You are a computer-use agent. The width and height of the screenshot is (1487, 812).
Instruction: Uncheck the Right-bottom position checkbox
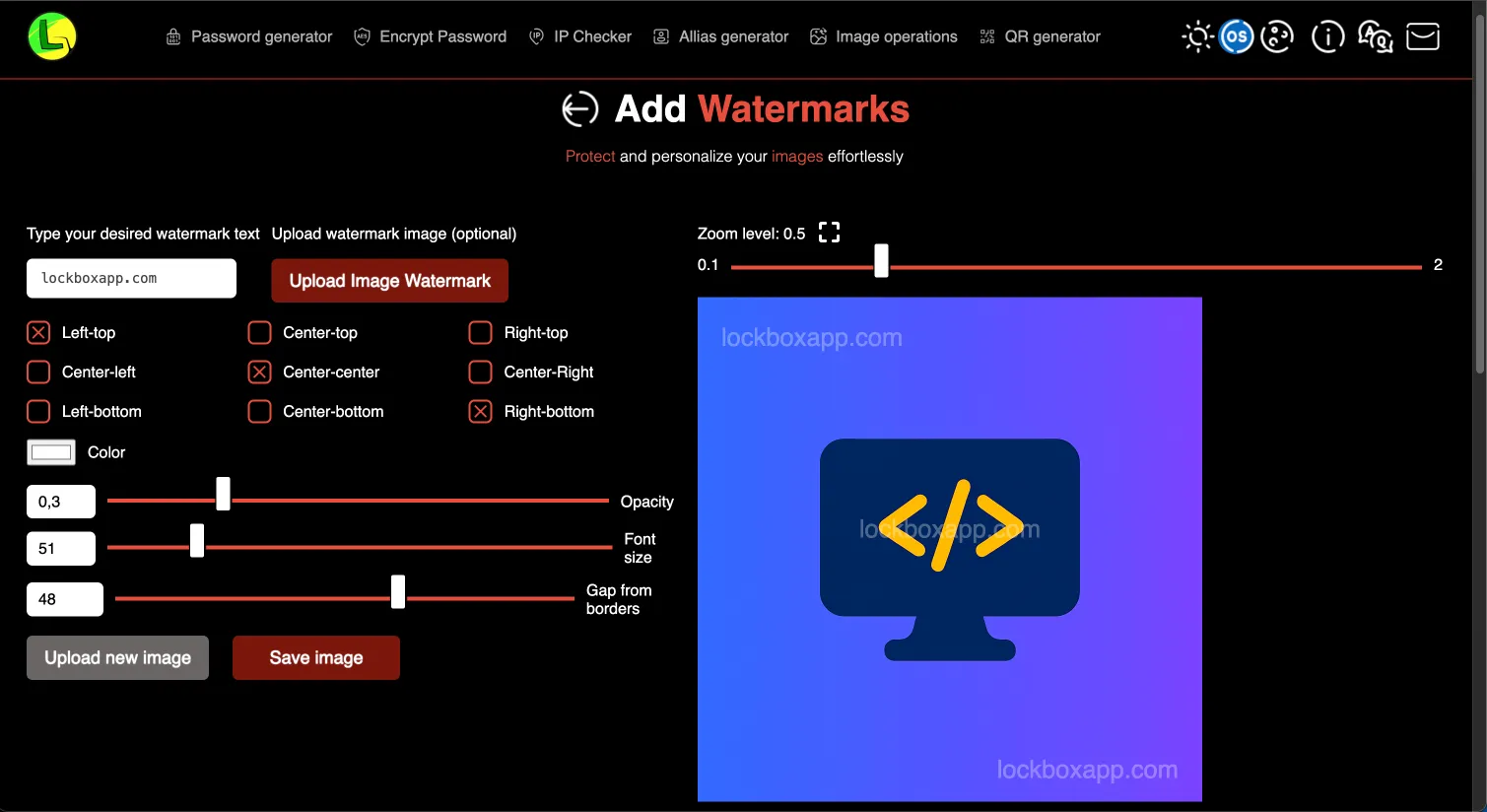click(480, 412)
